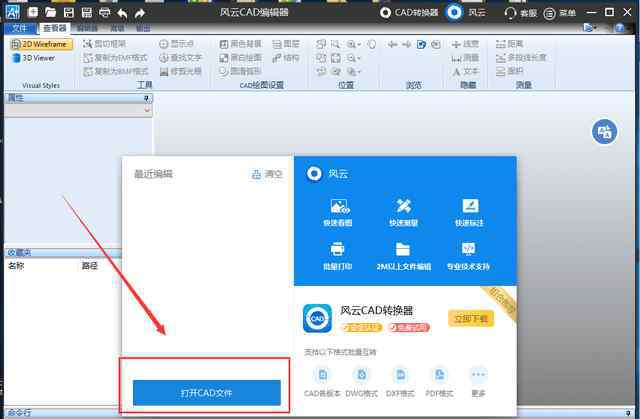Open a file with the folder icon

coord(51,13)
